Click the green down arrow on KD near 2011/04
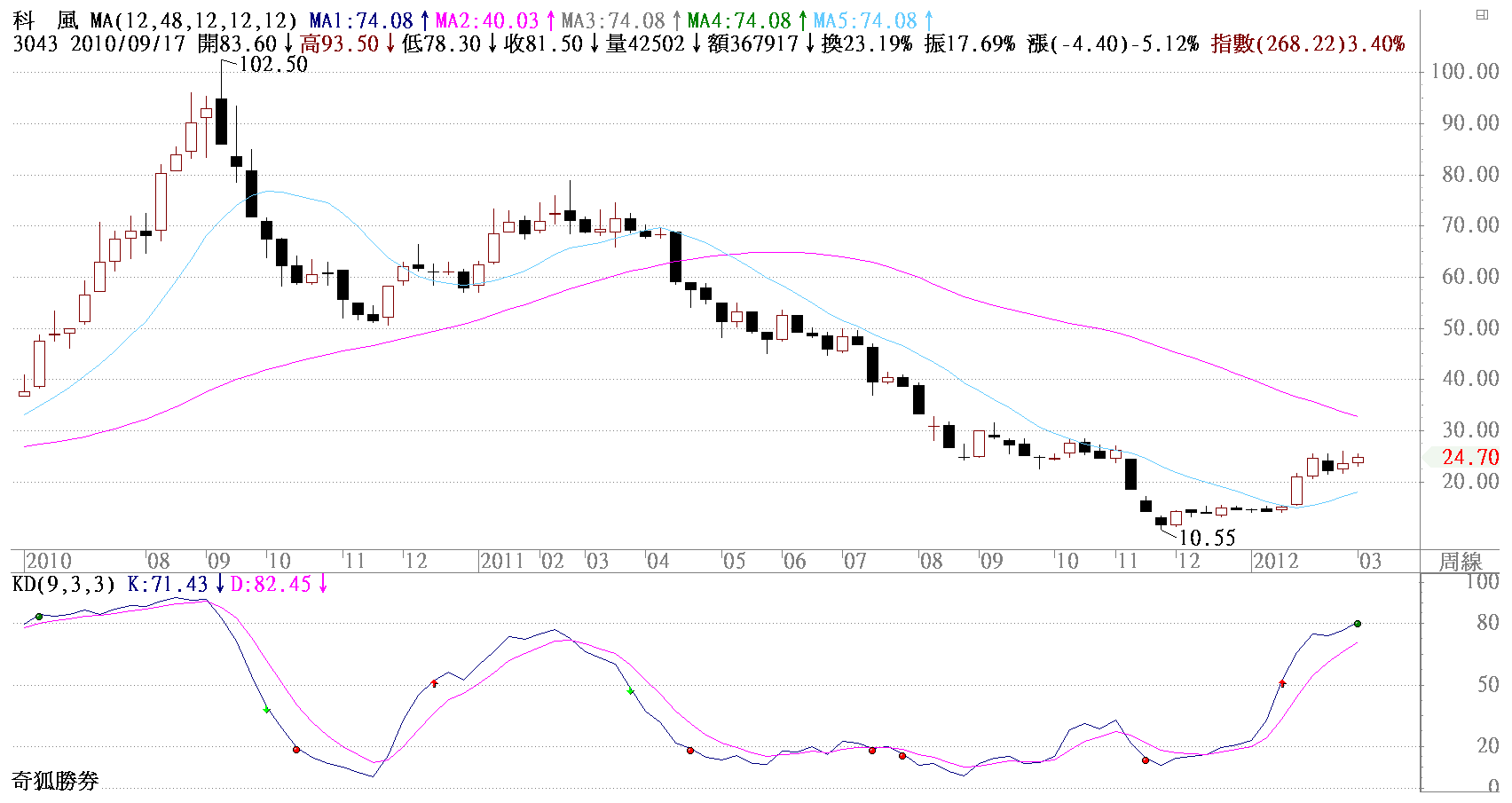 [x=631, y=691]
